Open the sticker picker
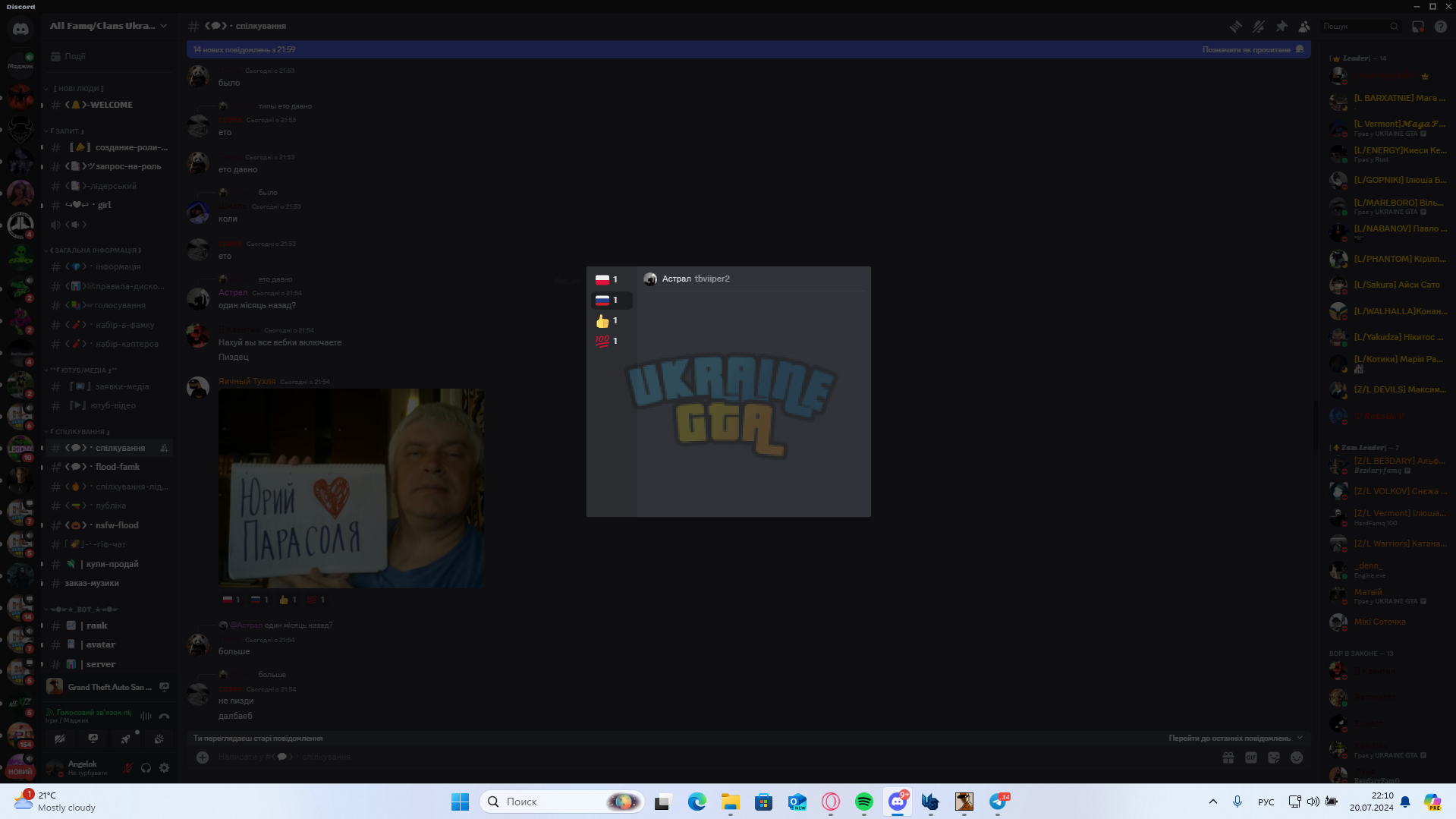Image resolution: width=1456 pixels, height=819 pixels. pyautogui.click(x=1274, y=758)
